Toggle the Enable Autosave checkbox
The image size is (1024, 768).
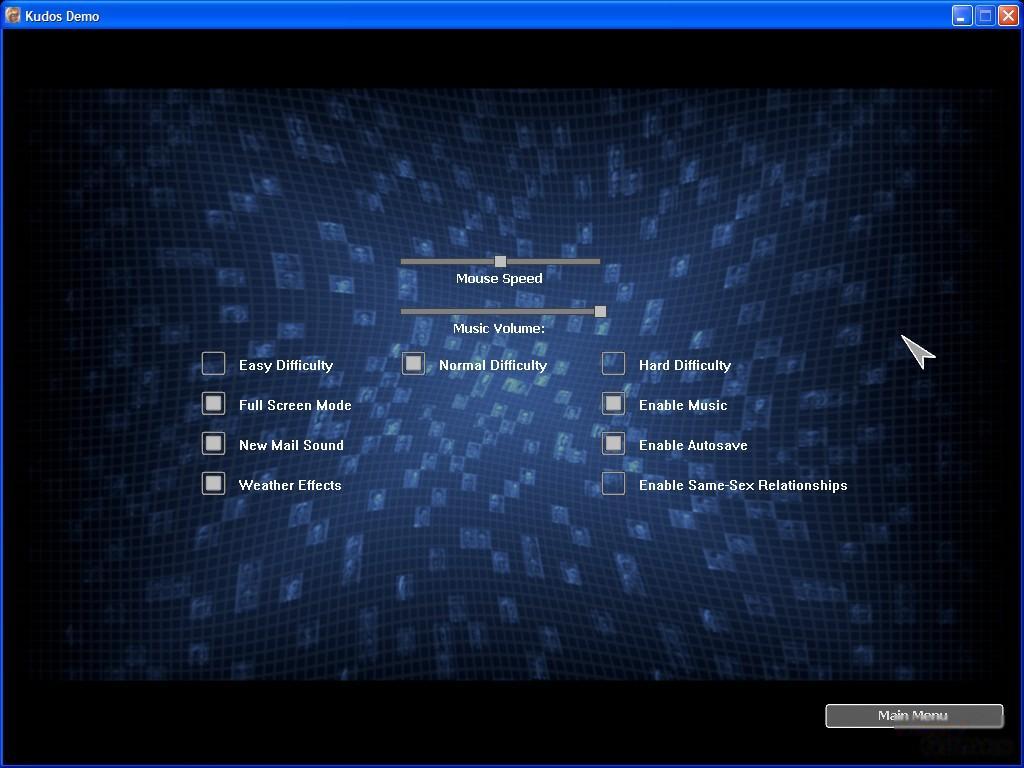tap(613, 443)
